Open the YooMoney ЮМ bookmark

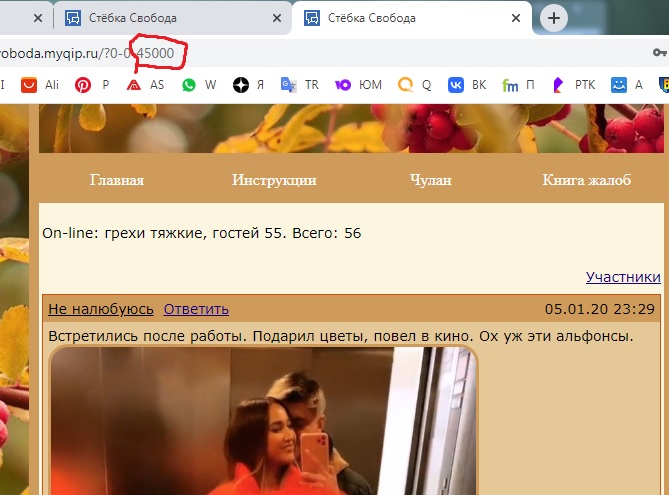click(358, 85)
